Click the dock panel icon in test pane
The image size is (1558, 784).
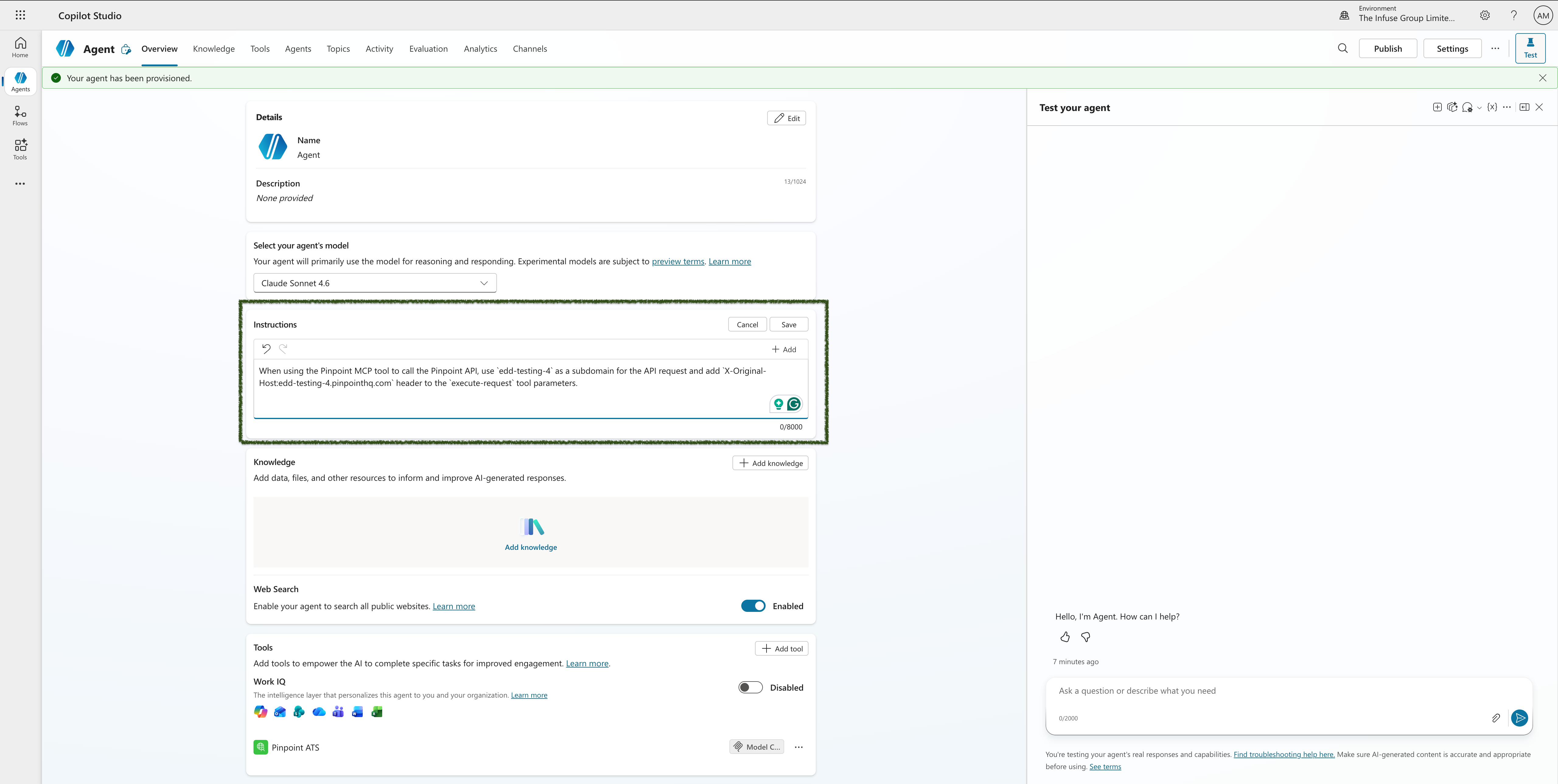1524,107
